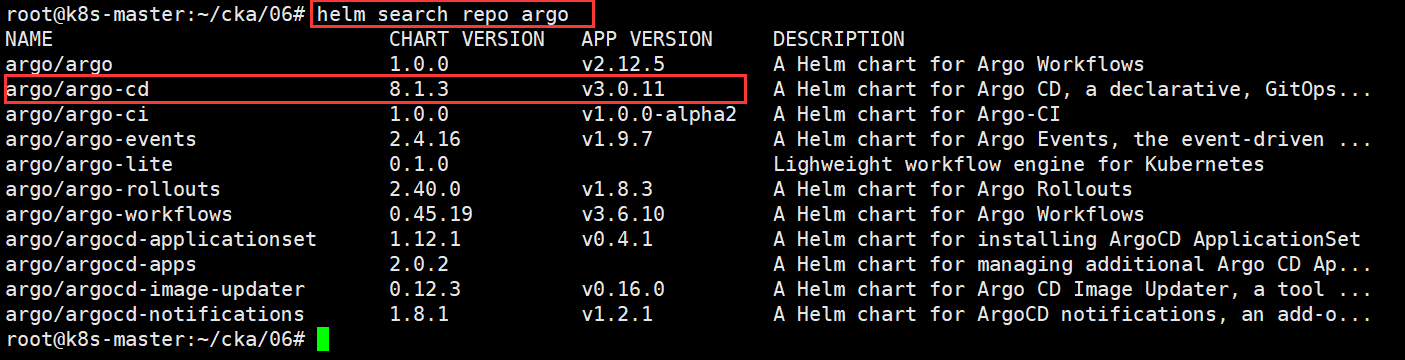
Task: Select the chart name argo/argo-ci
Action: tap(77, 115)
